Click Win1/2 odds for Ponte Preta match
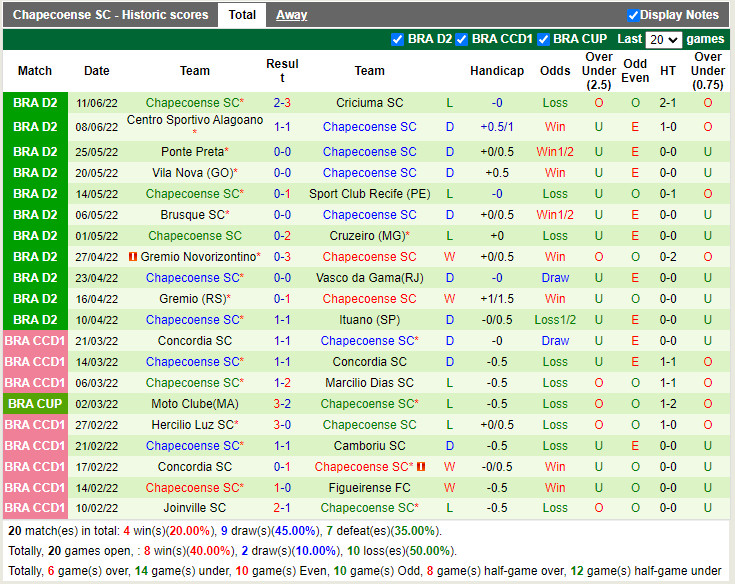Screen dimensions: 735x584 [x=555, y=152]
